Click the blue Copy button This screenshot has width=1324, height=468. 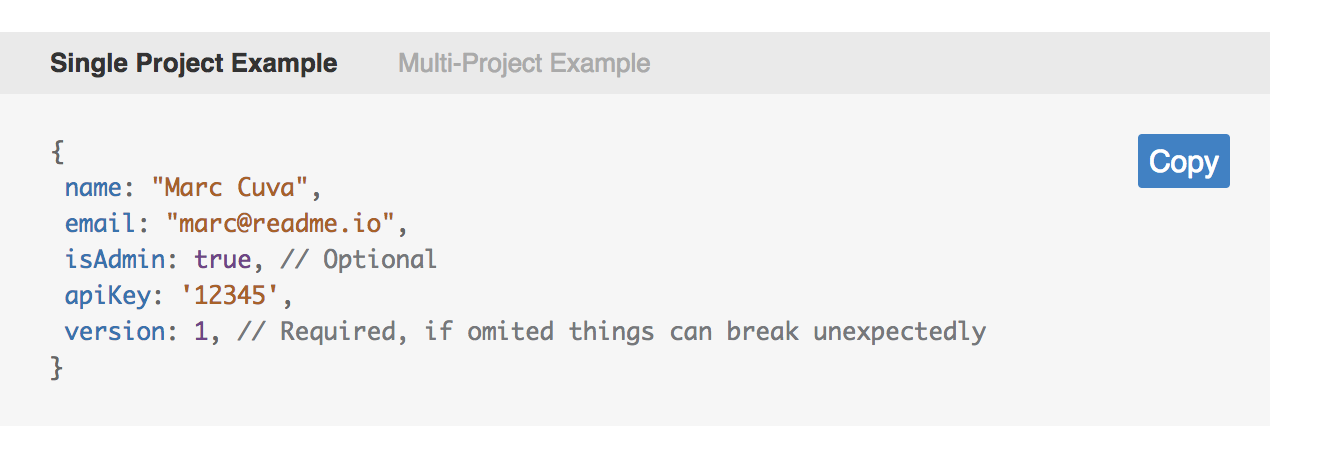point(1183,161)
